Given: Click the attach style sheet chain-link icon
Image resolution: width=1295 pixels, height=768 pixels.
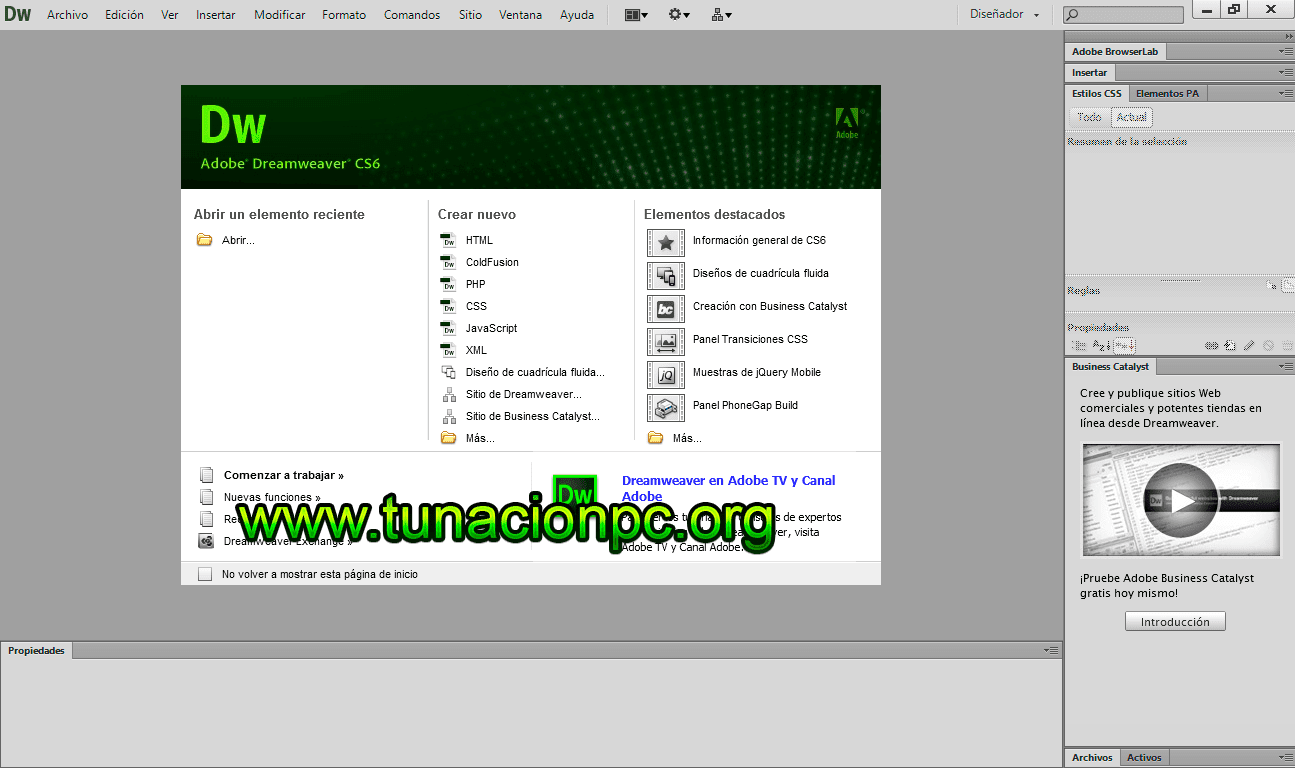Looking at the screenshot, I should click(x=1212, y=345).
